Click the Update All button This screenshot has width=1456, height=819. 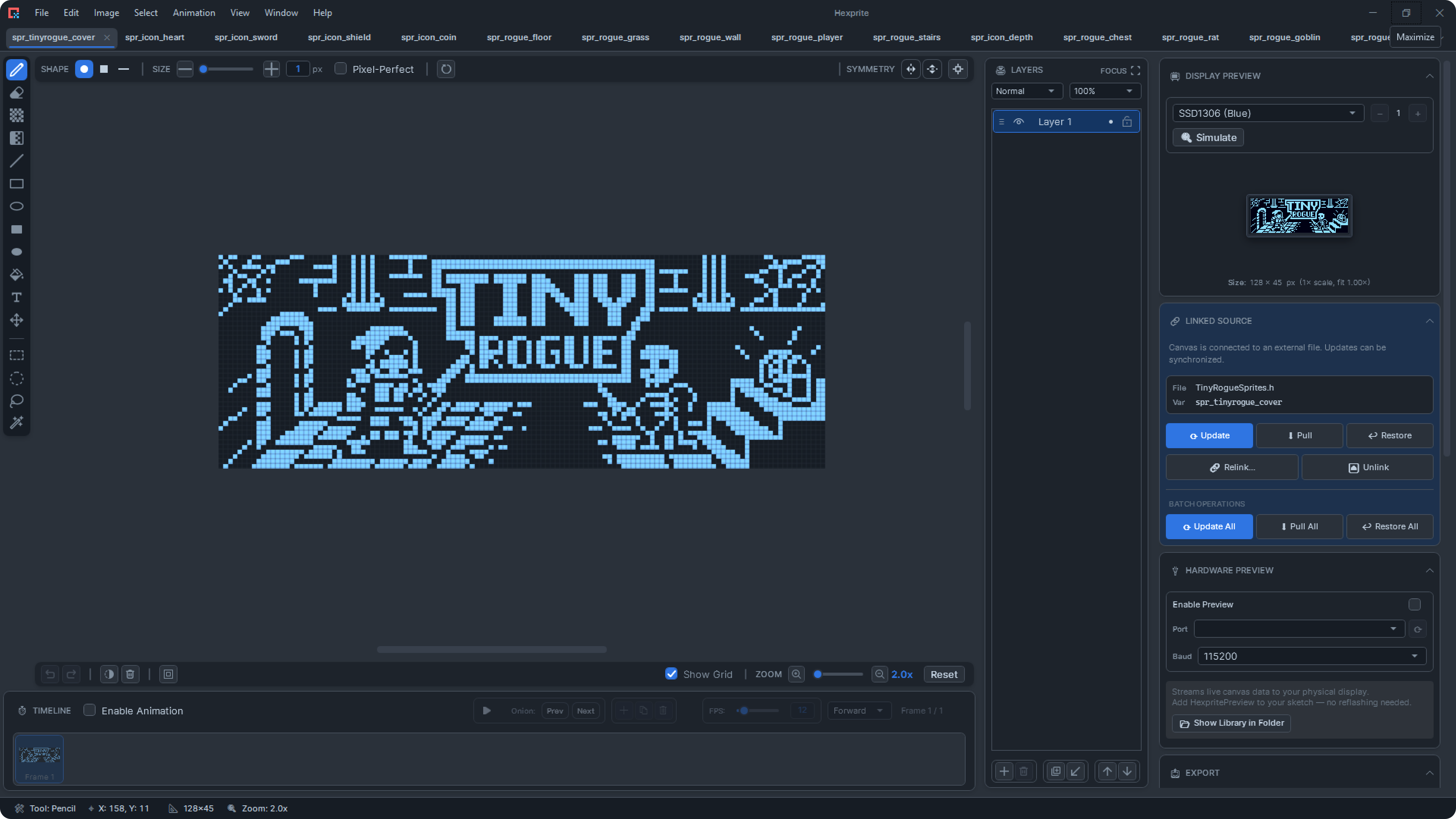pos(1209,526)
